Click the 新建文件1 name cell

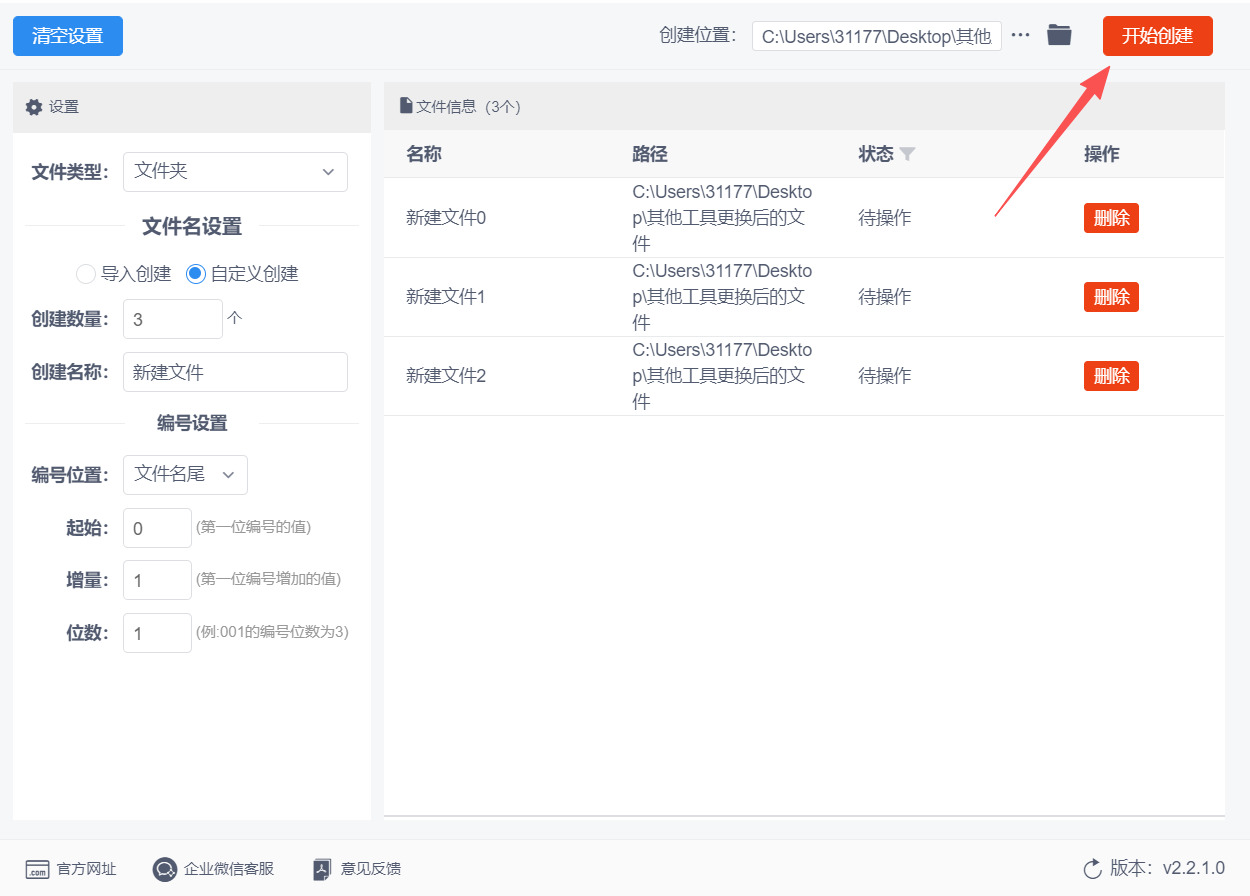[446, 297]
